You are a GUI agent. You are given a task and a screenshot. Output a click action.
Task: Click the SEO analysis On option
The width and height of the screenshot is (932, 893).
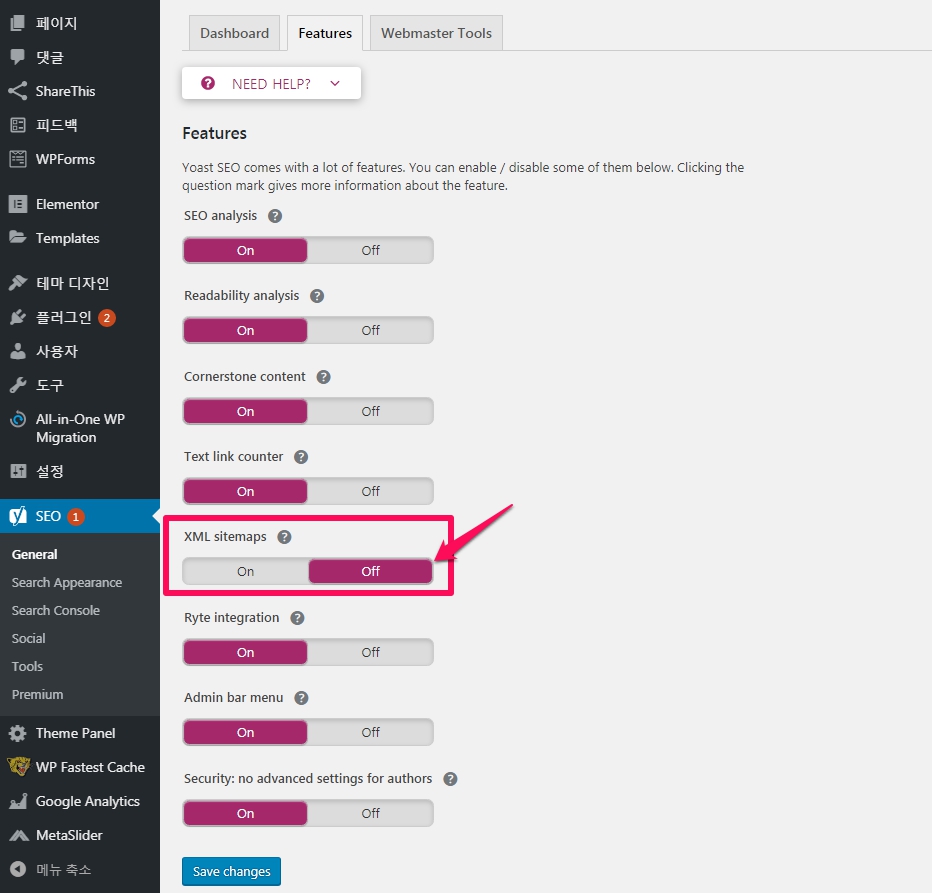245,250
